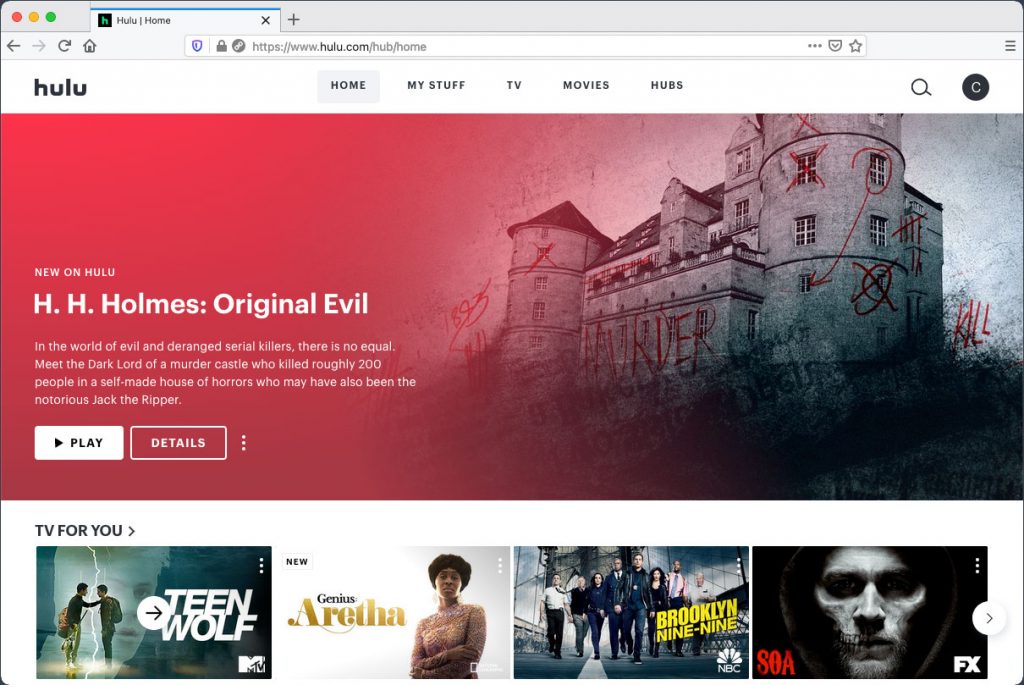The image size is (1024, 685).
Task: Click the Hulu logo
Action: click(x=60, y=87)
